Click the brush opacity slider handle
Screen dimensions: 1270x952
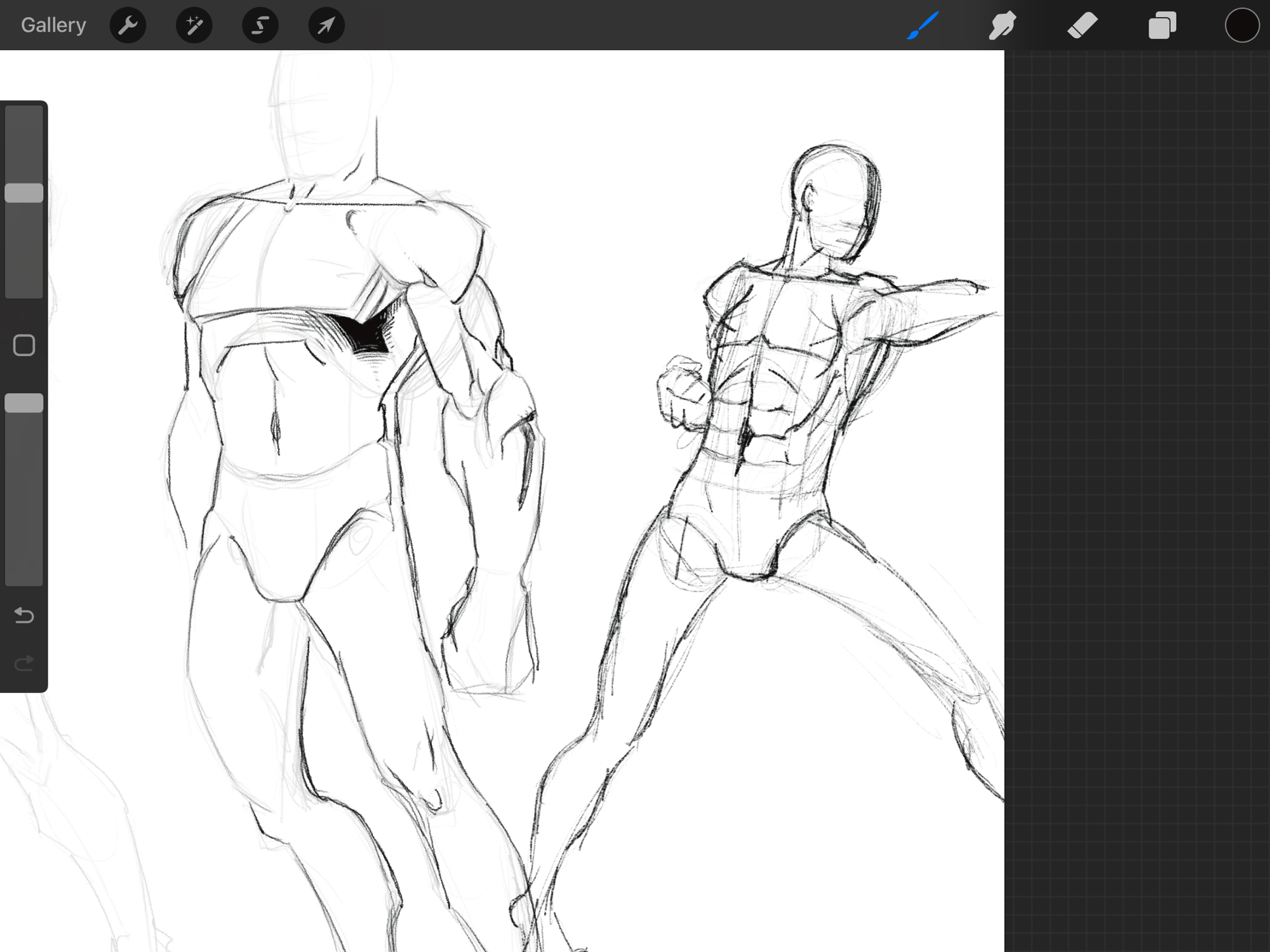(x=24, y=403)
